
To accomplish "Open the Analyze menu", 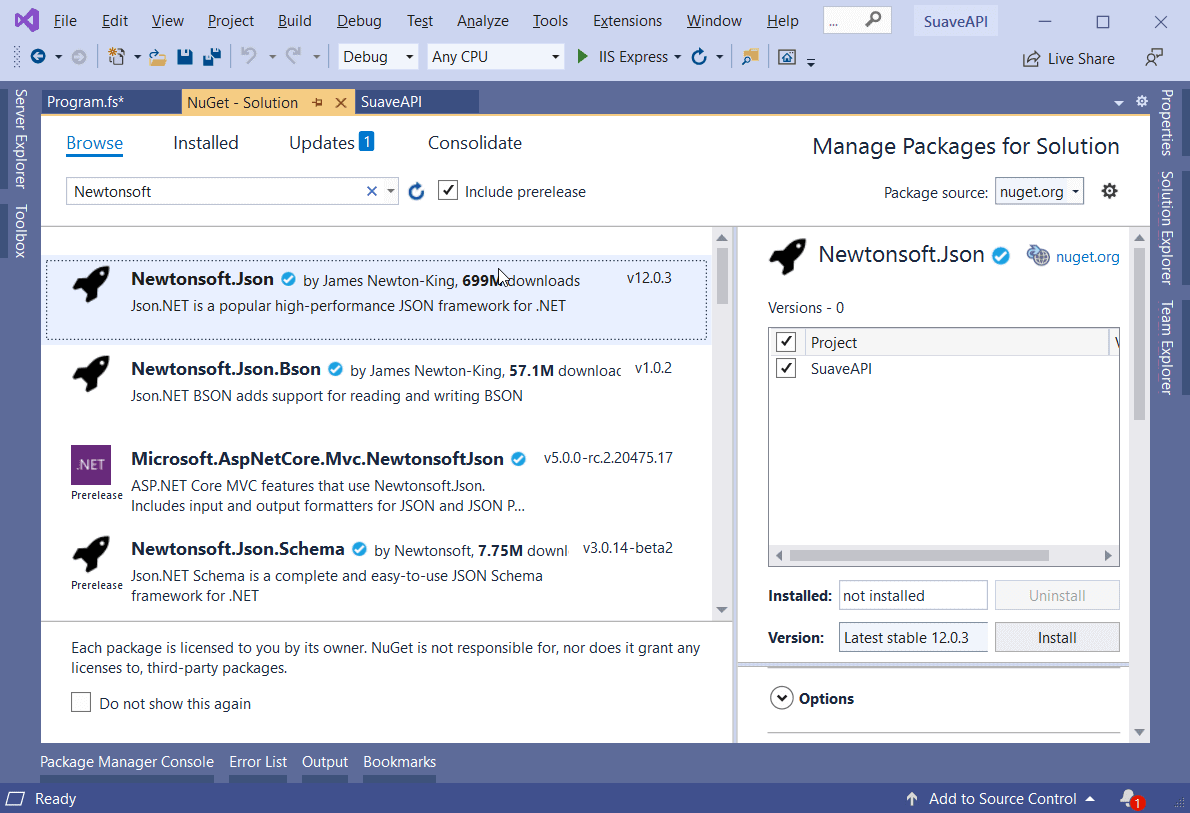I will (x=483, y=20).
